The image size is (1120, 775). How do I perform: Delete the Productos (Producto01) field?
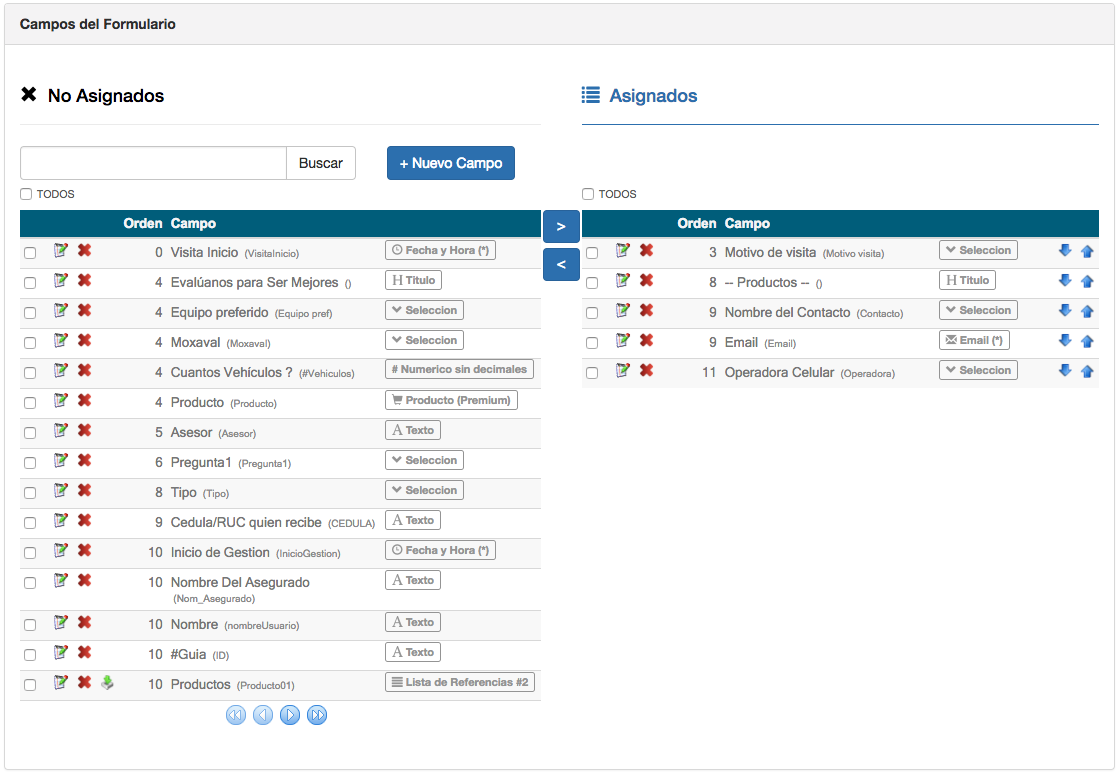84,682
